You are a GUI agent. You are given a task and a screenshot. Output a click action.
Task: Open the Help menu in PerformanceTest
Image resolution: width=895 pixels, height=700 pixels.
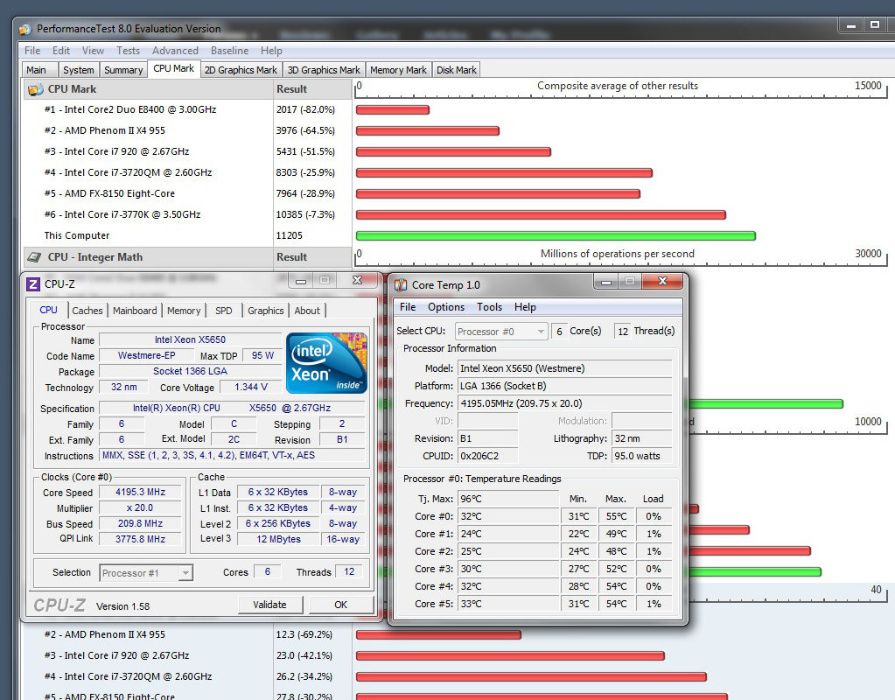tap(271, 50)
